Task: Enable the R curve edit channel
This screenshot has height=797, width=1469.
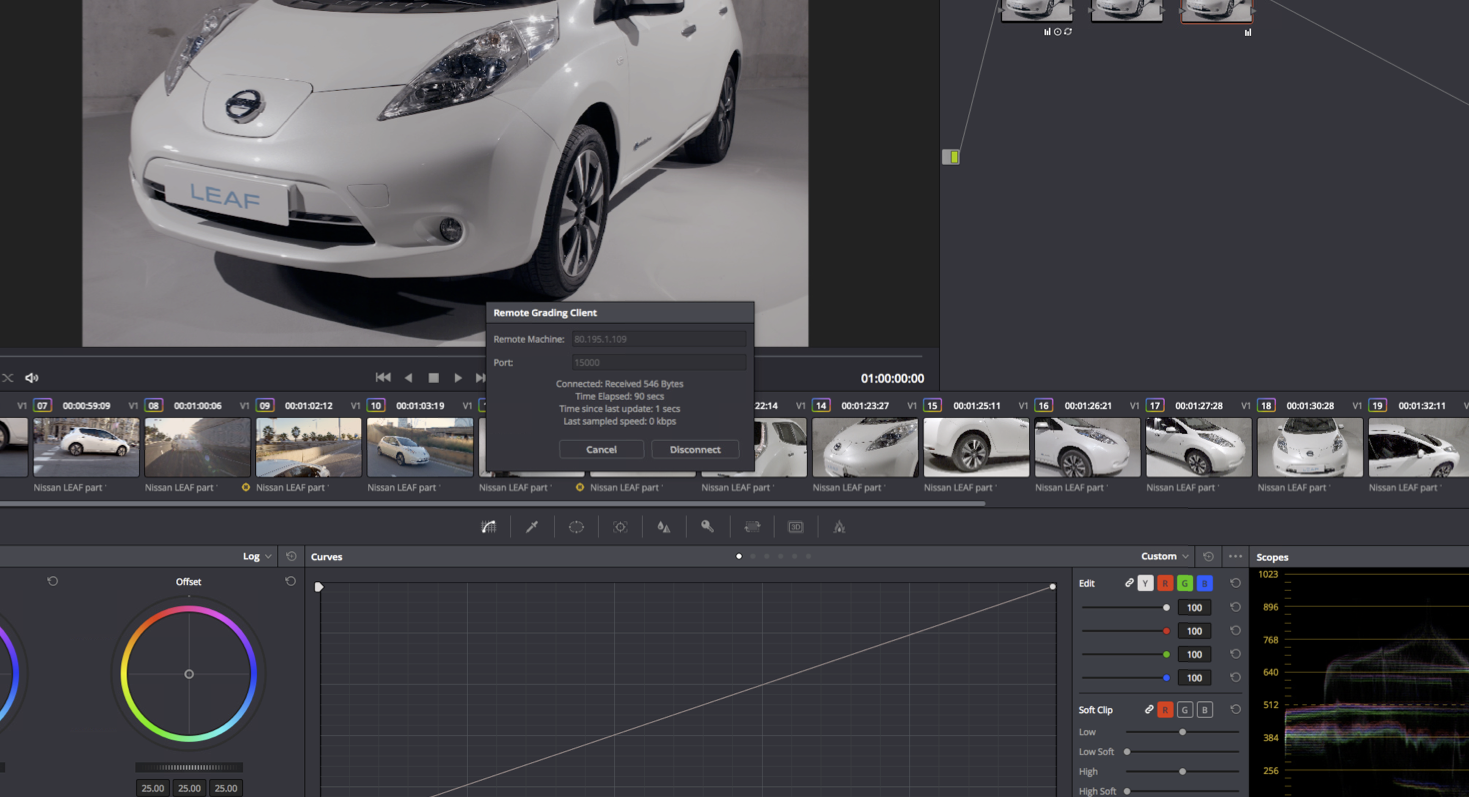Action: (x=1165, y=583)
